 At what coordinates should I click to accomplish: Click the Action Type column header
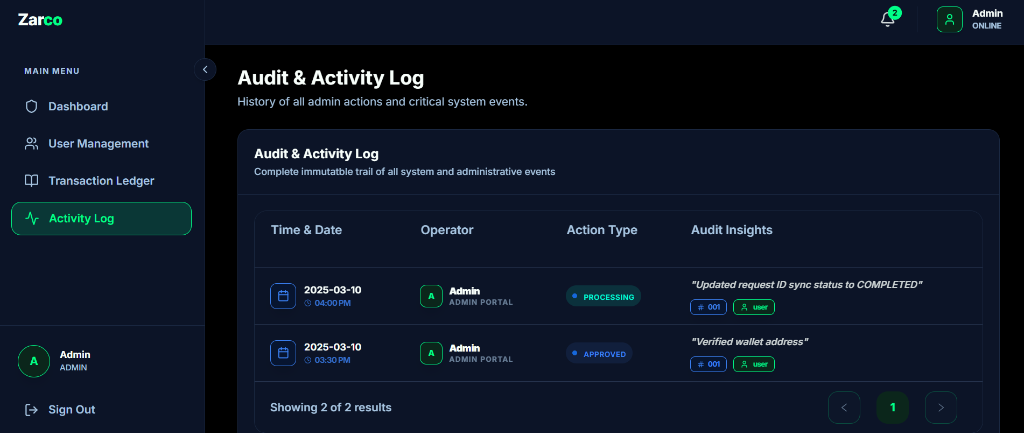point(602,230)
